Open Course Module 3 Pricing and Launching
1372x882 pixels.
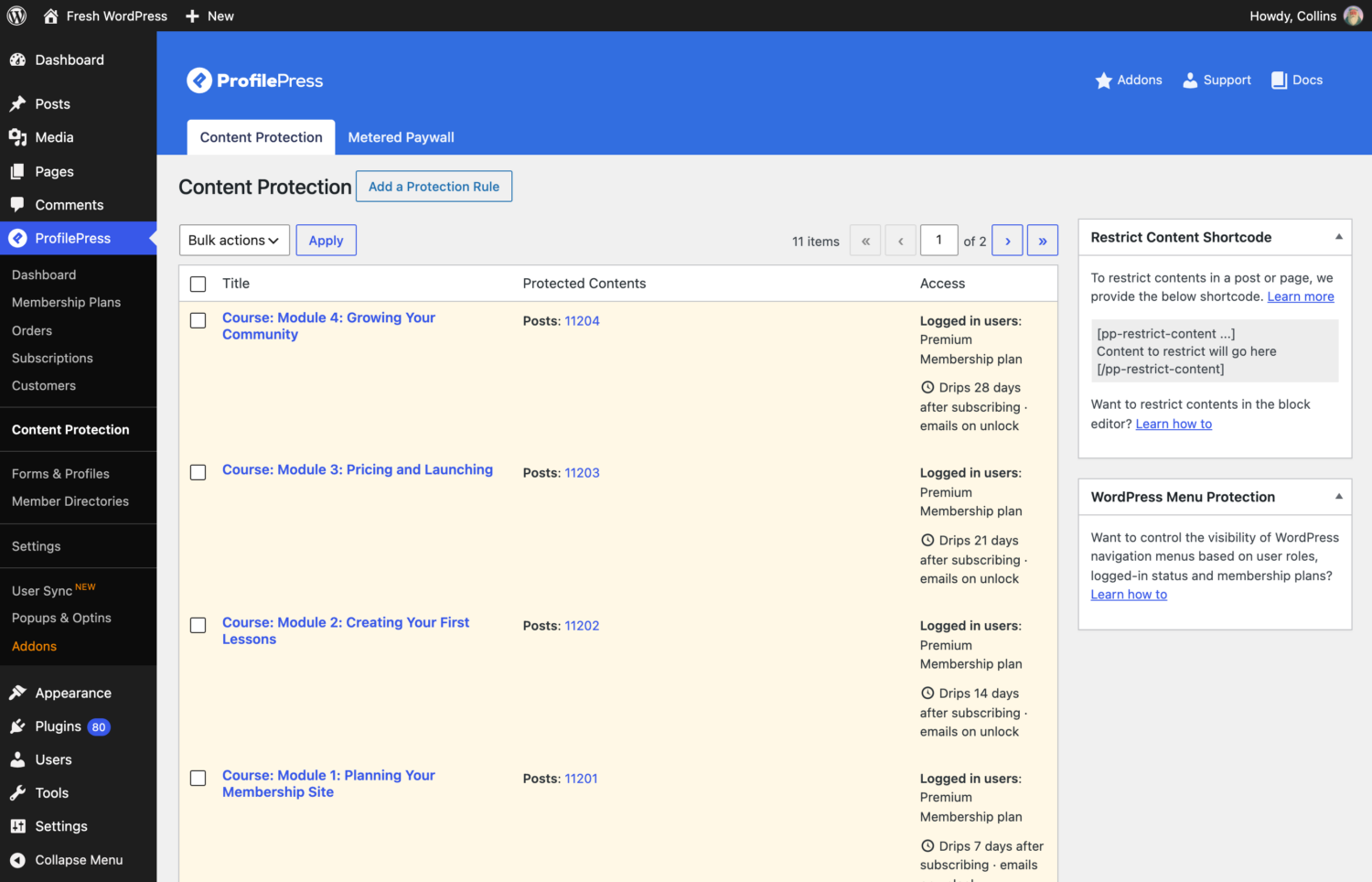[x=358, y=469]
